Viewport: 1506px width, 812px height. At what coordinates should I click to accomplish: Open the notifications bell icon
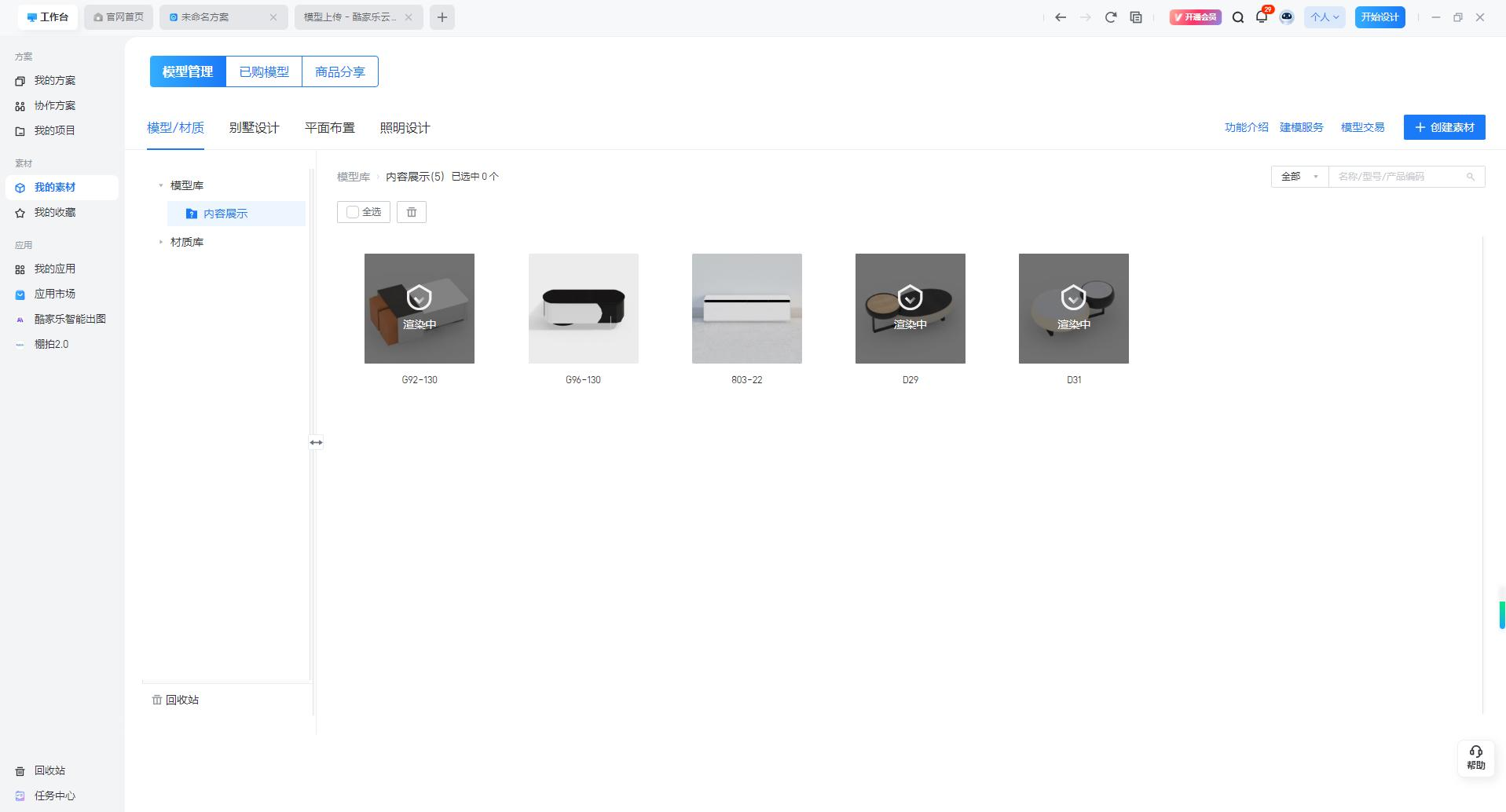[x=1262, y=16]
